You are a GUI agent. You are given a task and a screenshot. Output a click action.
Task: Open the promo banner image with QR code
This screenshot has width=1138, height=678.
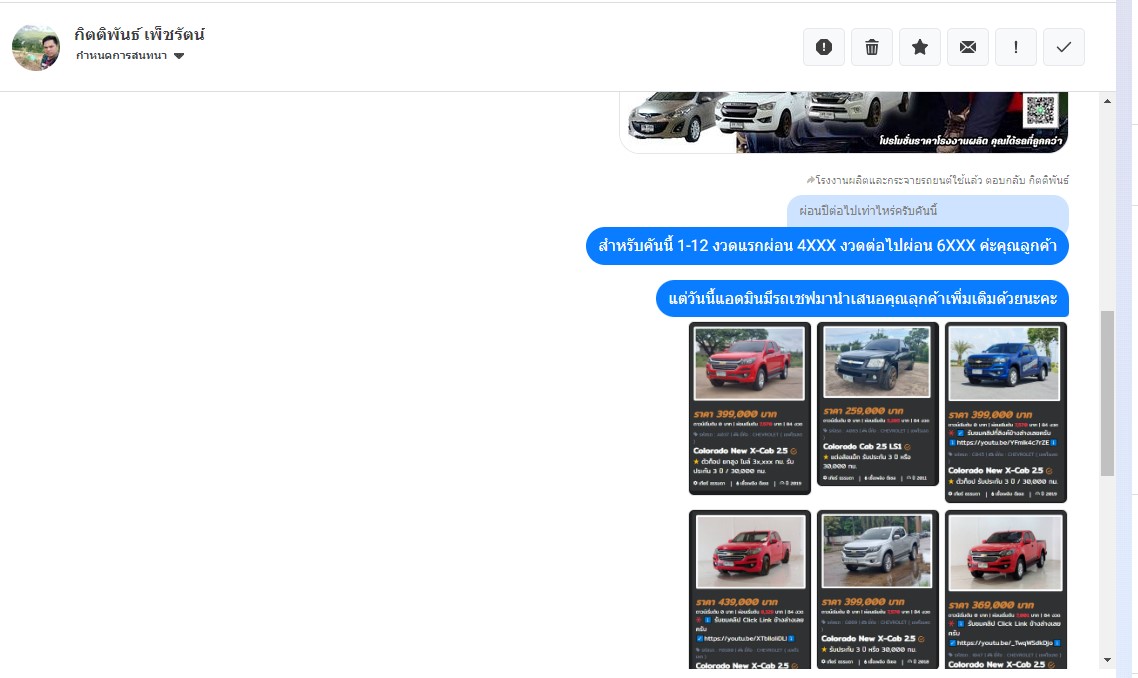click(844, 122)
